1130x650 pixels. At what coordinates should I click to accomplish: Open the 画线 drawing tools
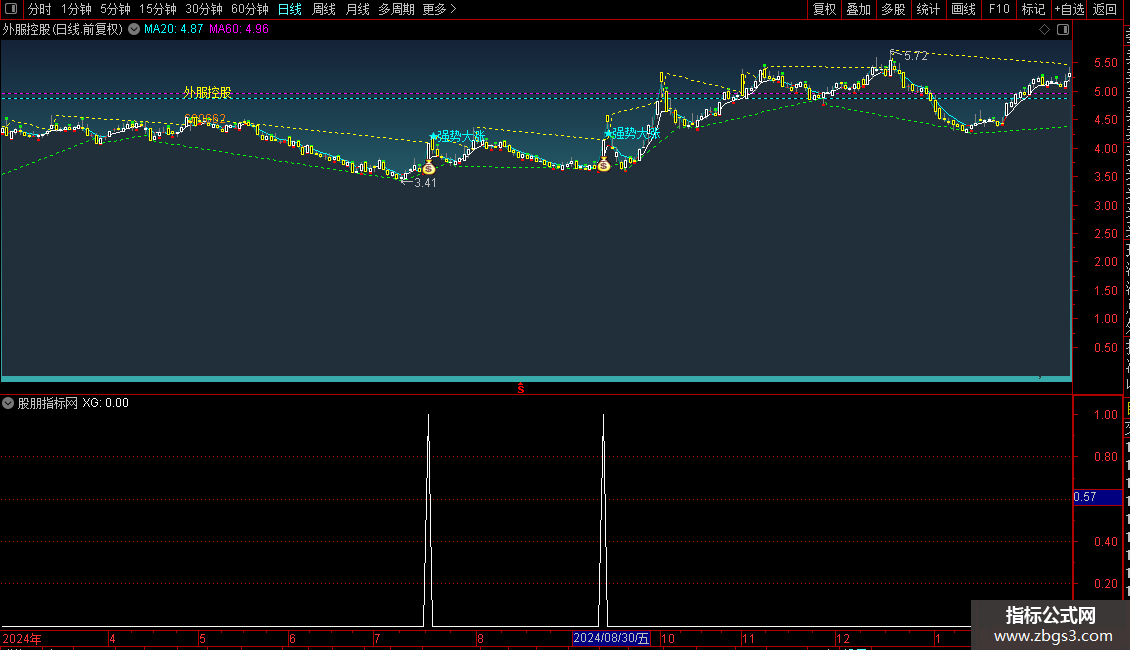pyautogui.click(x=964, y=9)
